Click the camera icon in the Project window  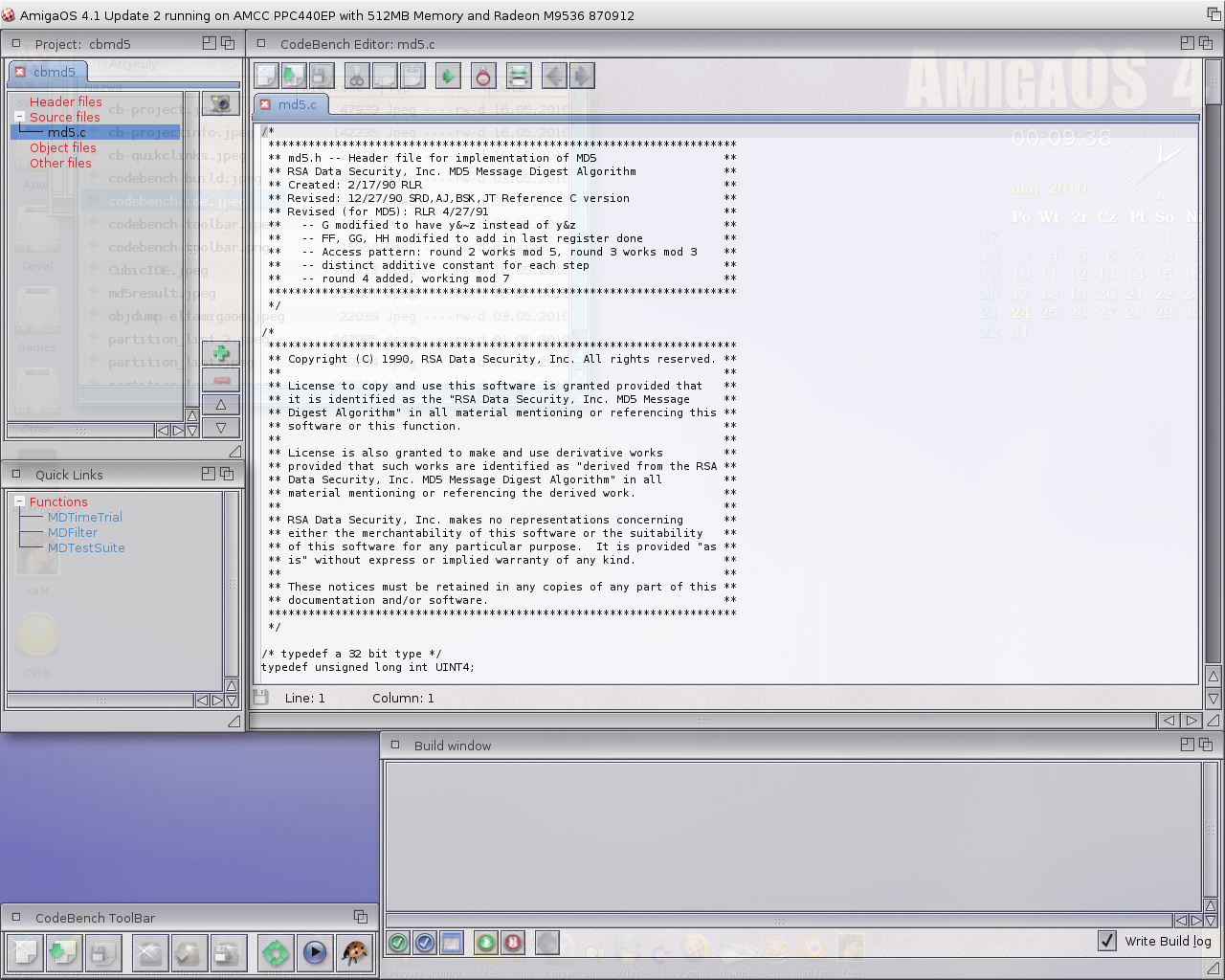coord(221,103)
